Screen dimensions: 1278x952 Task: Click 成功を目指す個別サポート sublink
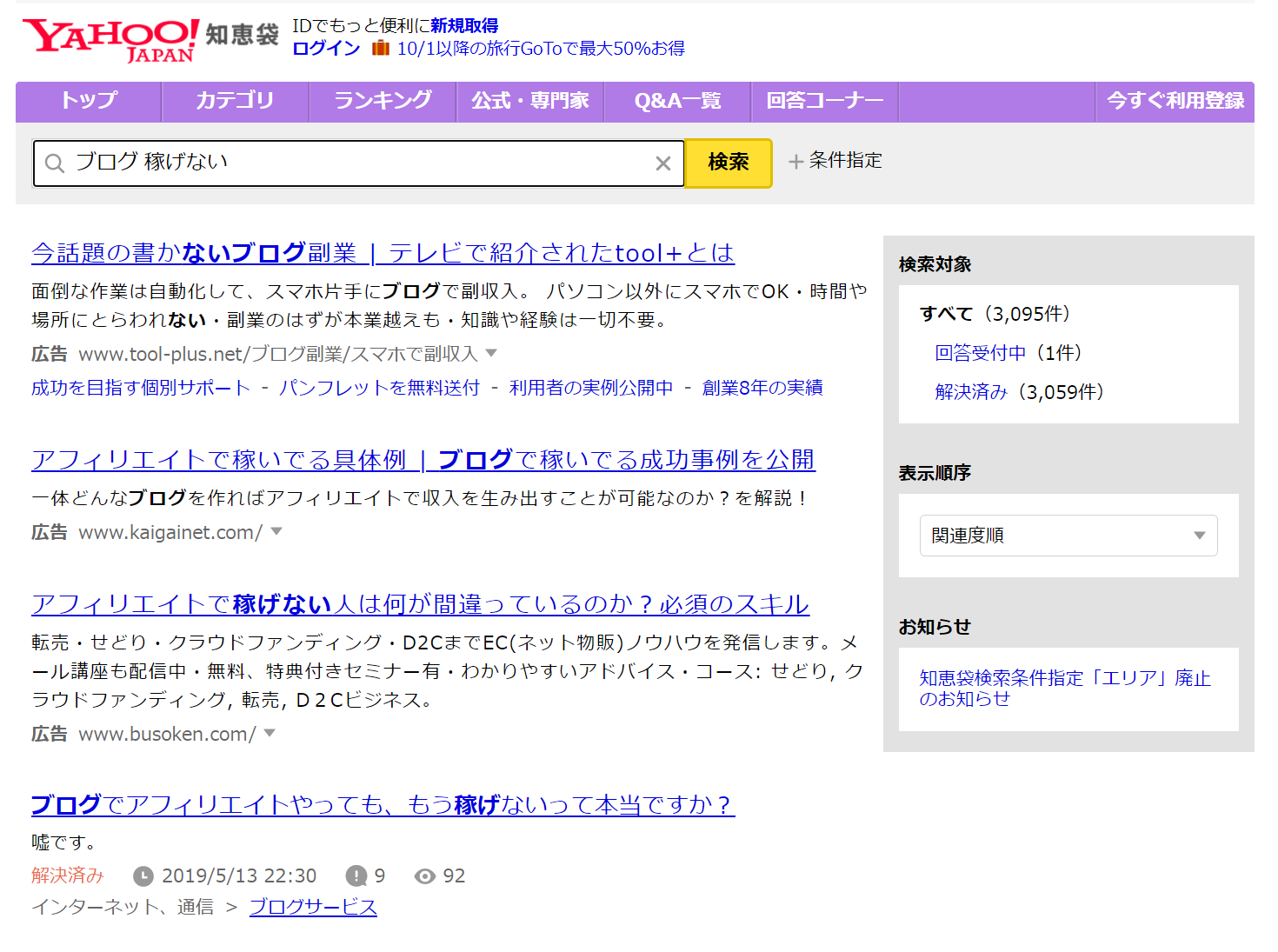141,388
